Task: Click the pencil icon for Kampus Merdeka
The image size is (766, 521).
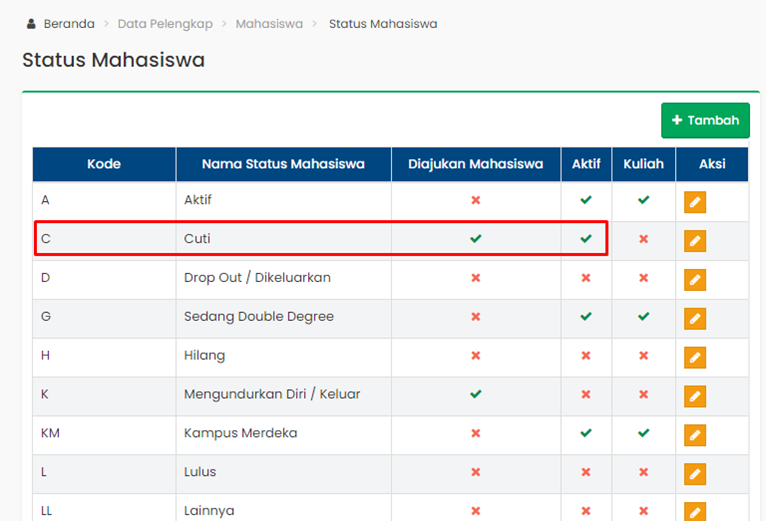Action: 695,435
